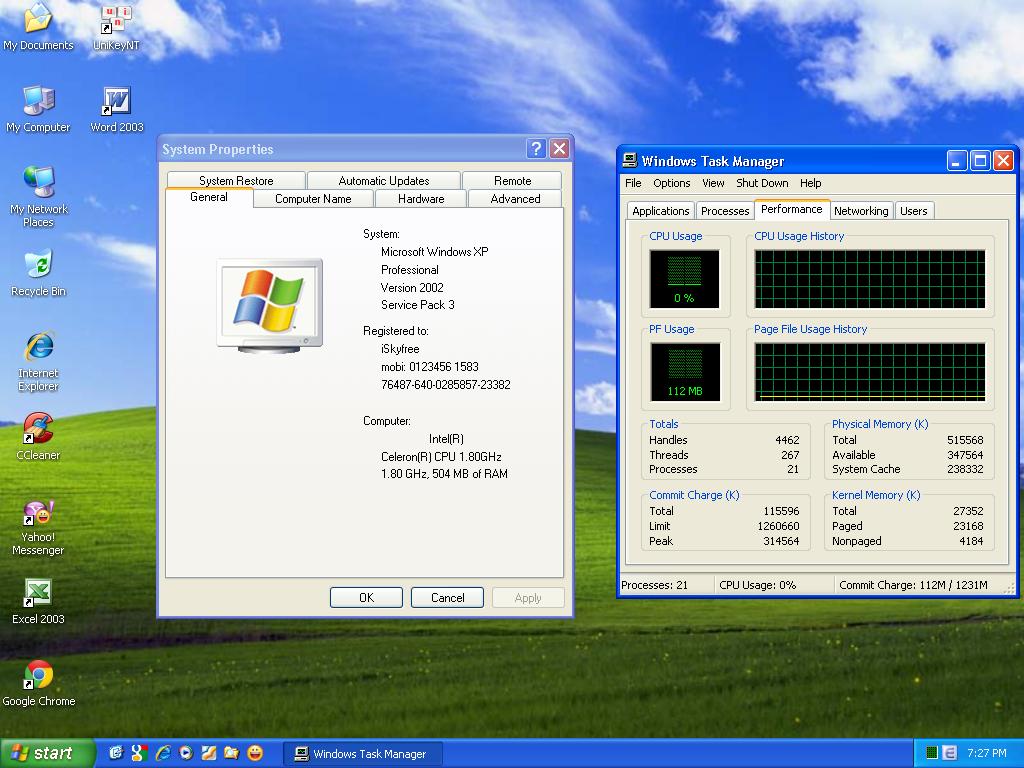Click the System Properties help question button

[536, 149]
